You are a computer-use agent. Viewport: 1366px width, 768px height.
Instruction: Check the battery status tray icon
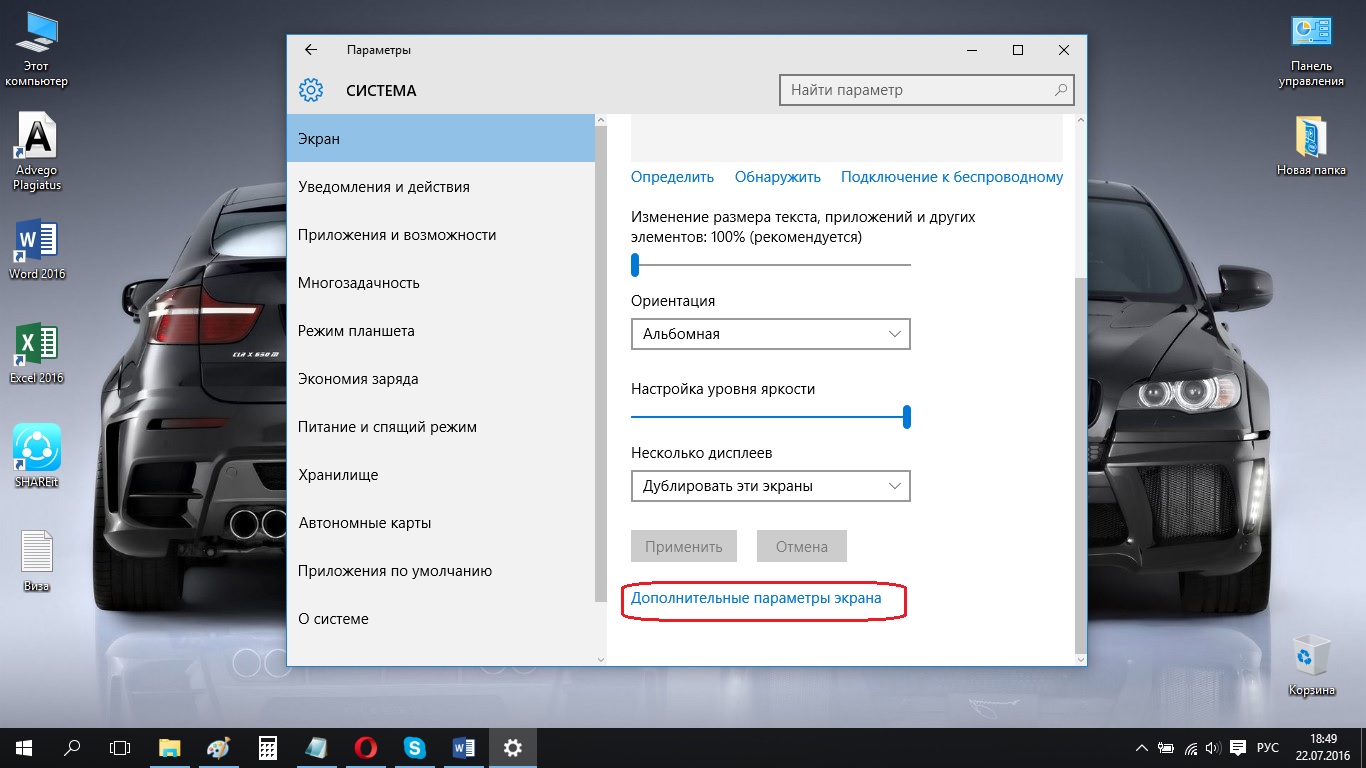point(1166,748)
